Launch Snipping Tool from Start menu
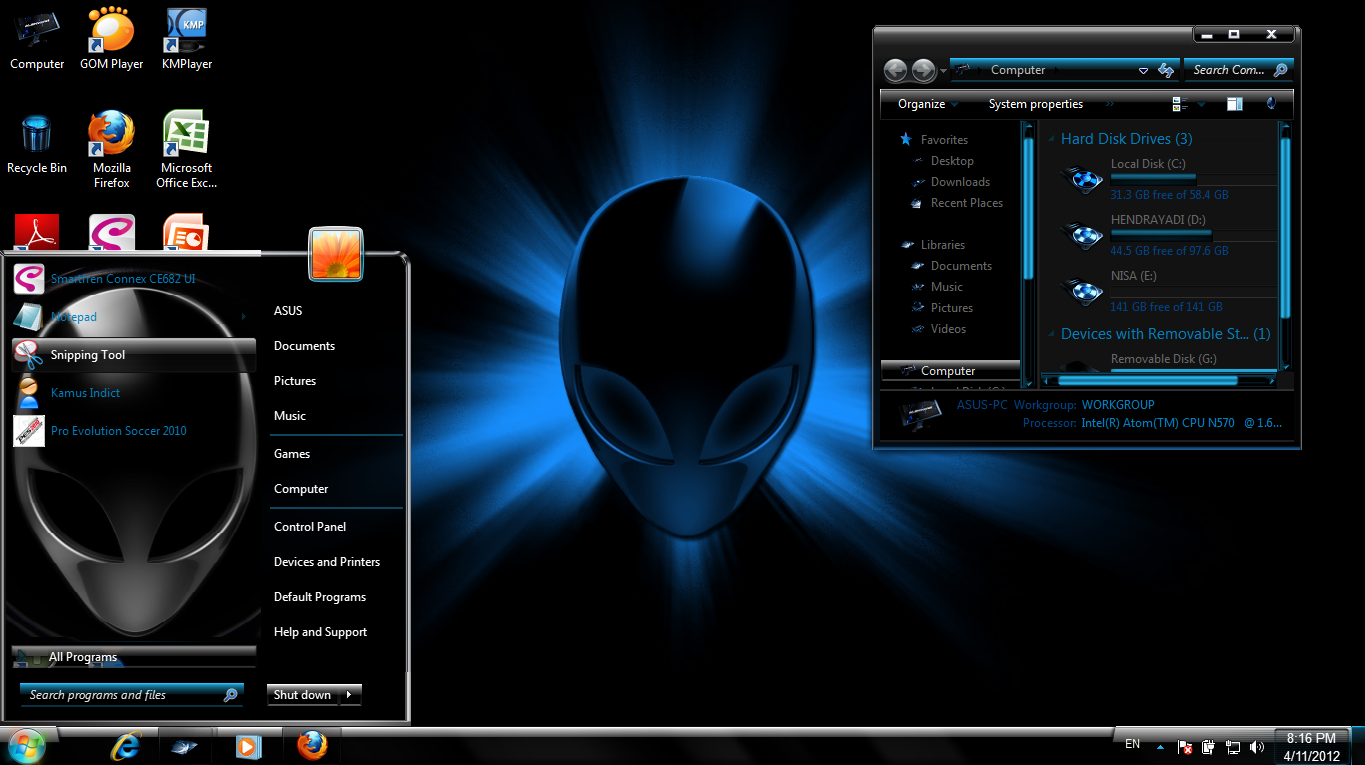The width and height of the screenshot is (1365, 765). click(x=134, y=355)
